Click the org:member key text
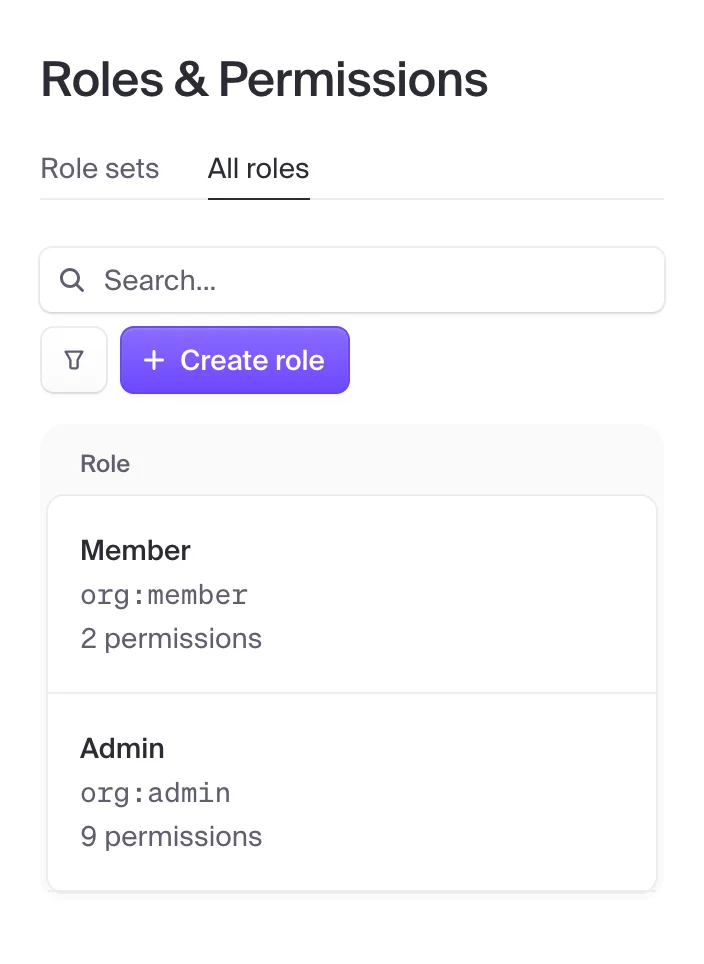 tap(164, 595)
